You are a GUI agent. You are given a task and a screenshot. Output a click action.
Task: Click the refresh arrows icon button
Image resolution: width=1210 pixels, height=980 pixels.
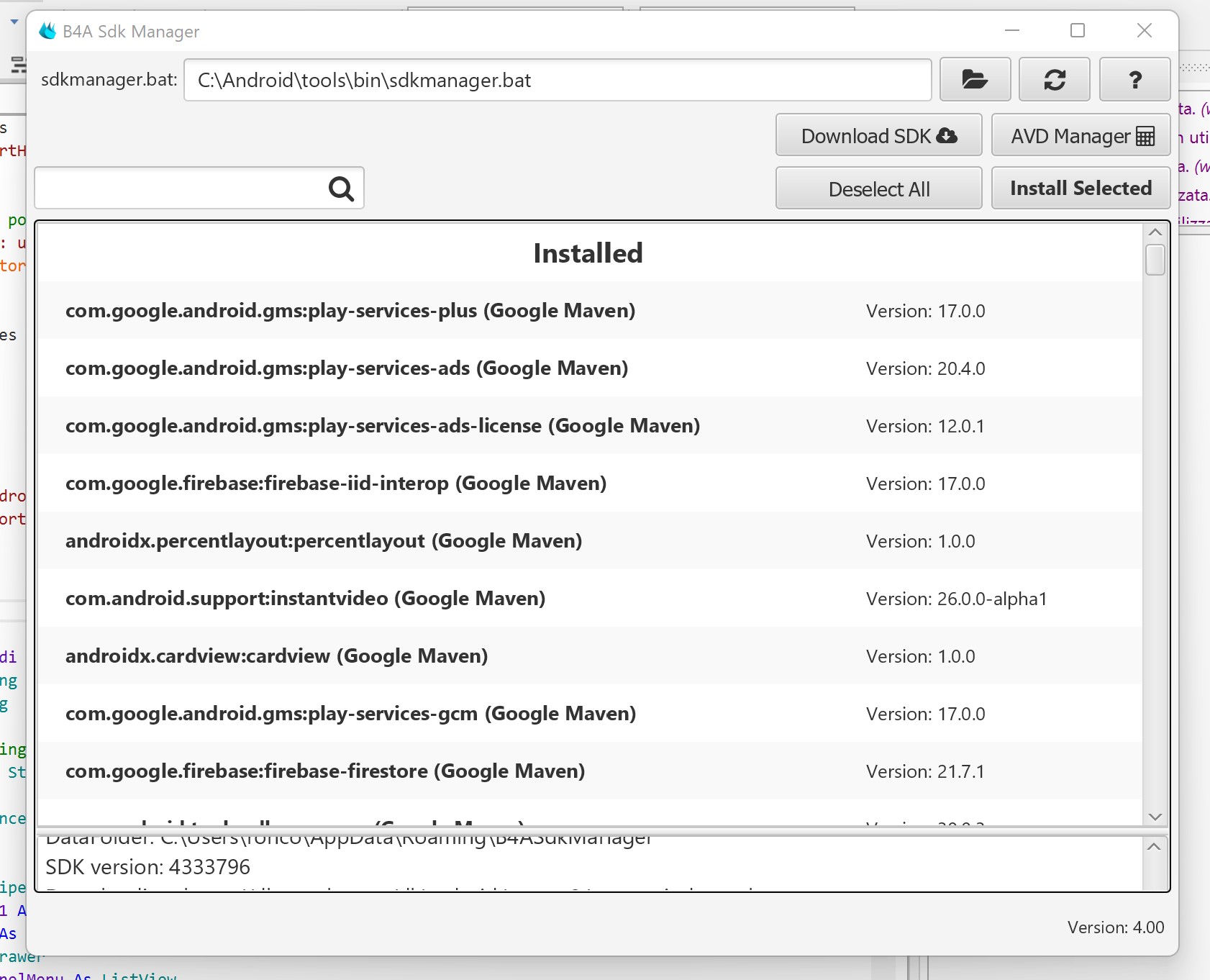tap(1055, 79)
